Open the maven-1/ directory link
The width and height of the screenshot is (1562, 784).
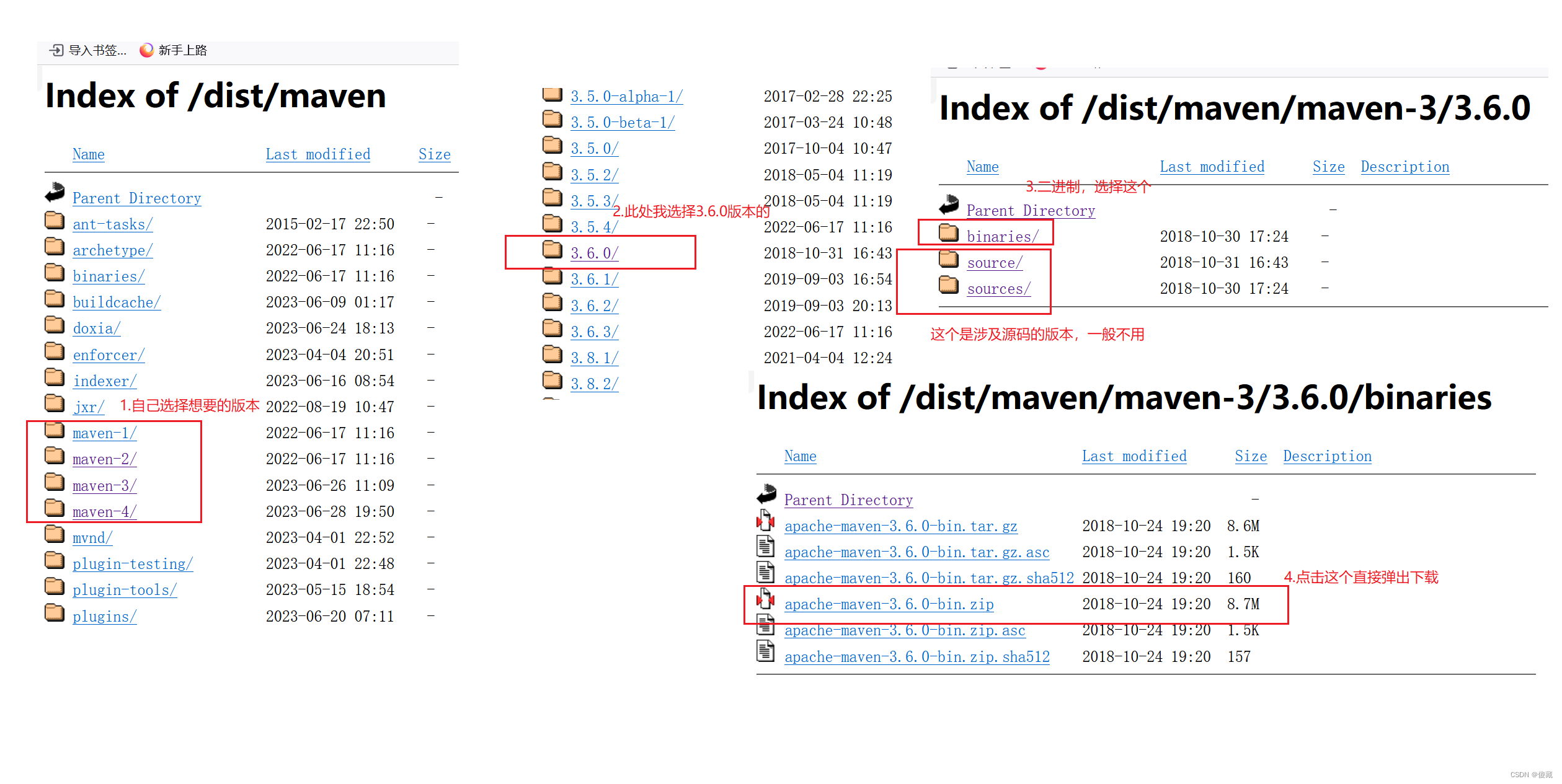105,433
